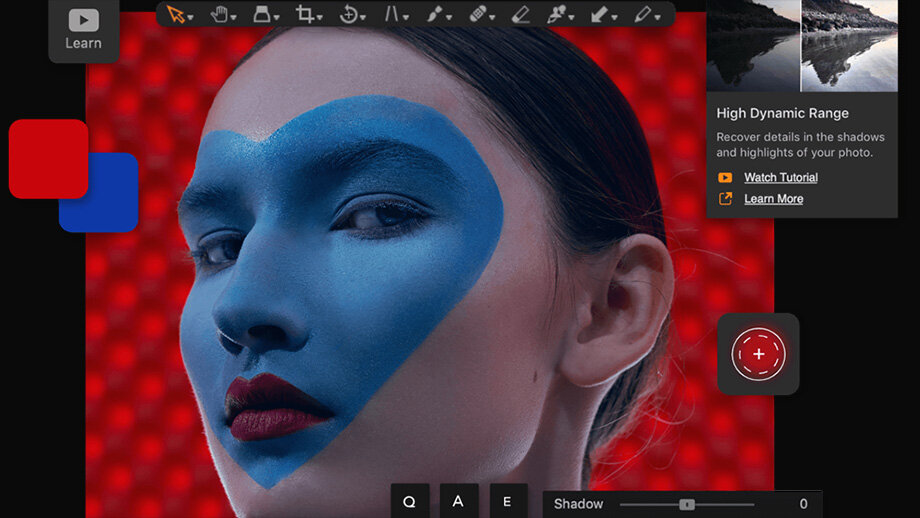
Task: Open dropdown arrow next to Move tool
Action: (190, 18)
